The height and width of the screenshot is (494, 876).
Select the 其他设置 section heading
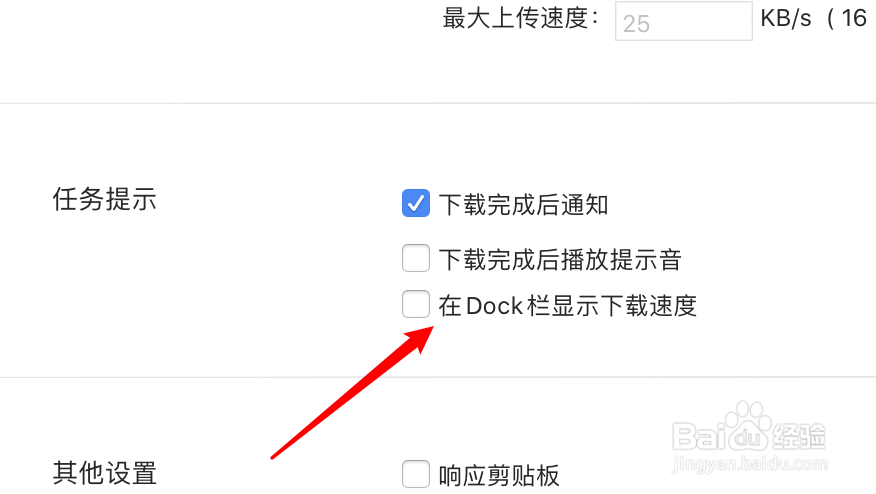pos(104,473)
